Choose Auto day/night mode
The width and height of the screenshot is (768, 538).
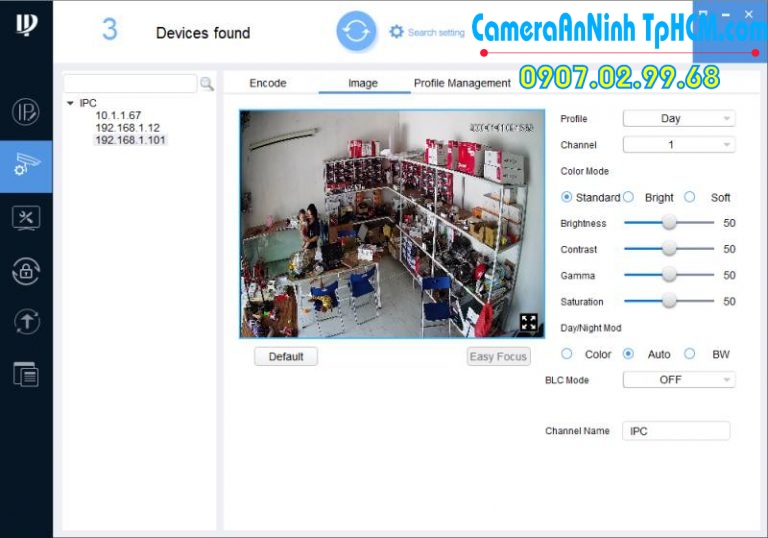(x=628, y=354)
